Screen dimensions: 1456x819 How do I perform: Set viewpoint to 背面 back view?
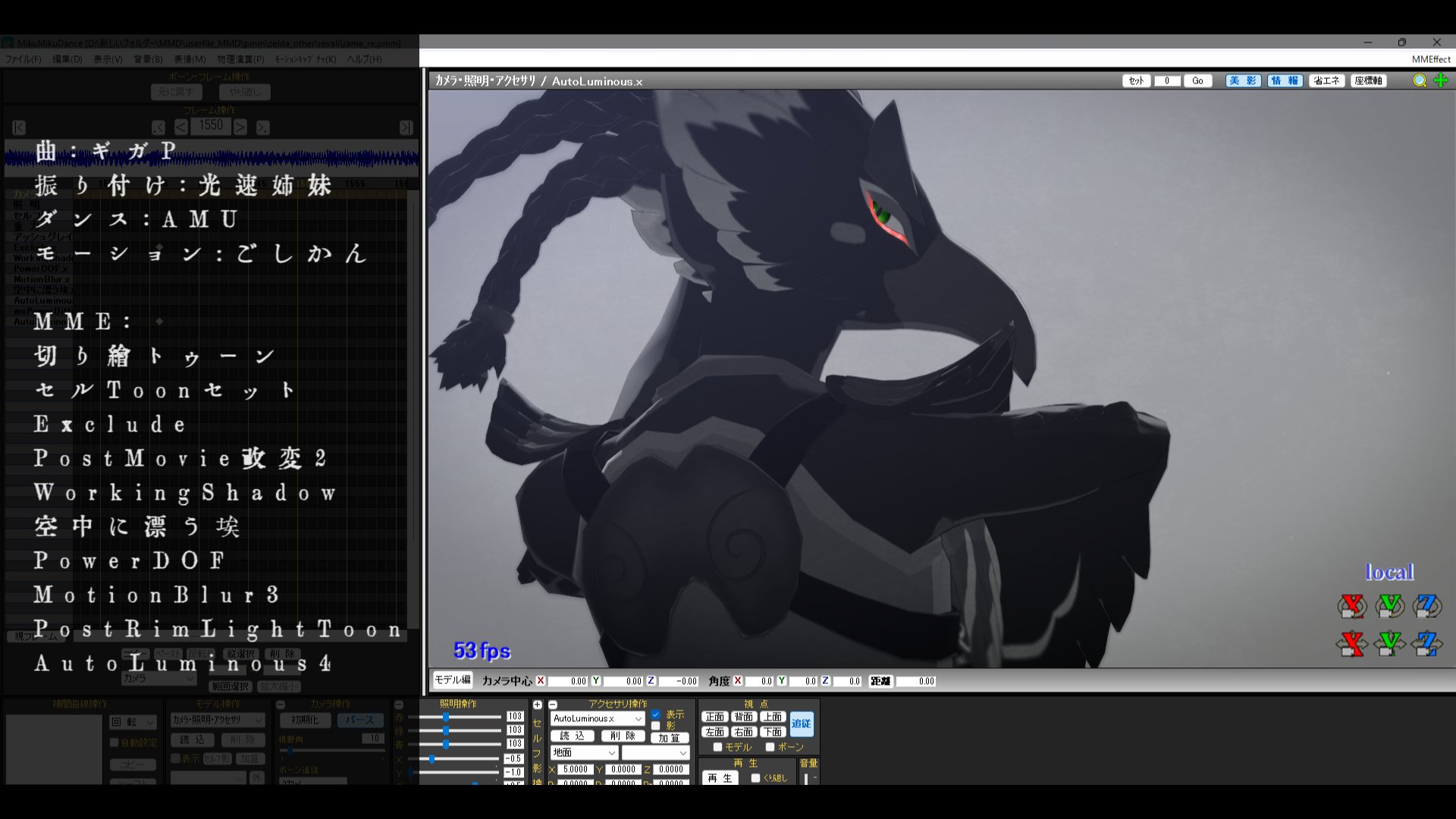coord(744,717)
